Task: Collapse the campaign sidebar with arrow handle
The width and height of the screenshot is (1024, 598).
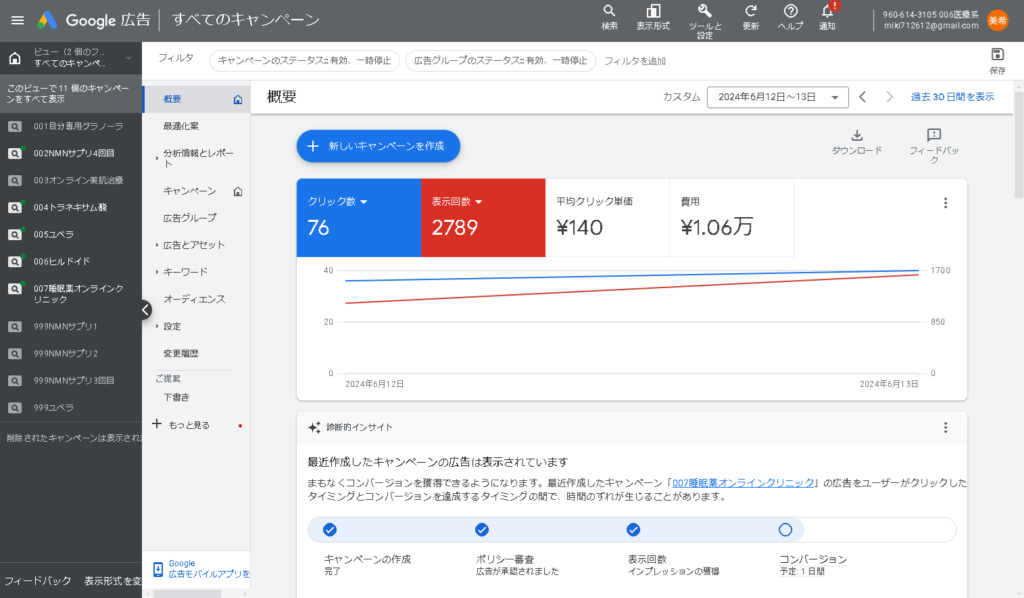Action: click(146, 309)
